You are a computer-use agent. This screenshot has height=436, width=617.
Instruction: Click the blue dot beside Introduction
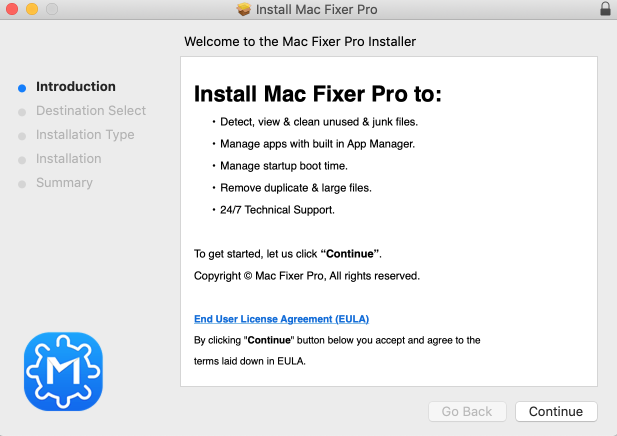click(x=22, y=88)
